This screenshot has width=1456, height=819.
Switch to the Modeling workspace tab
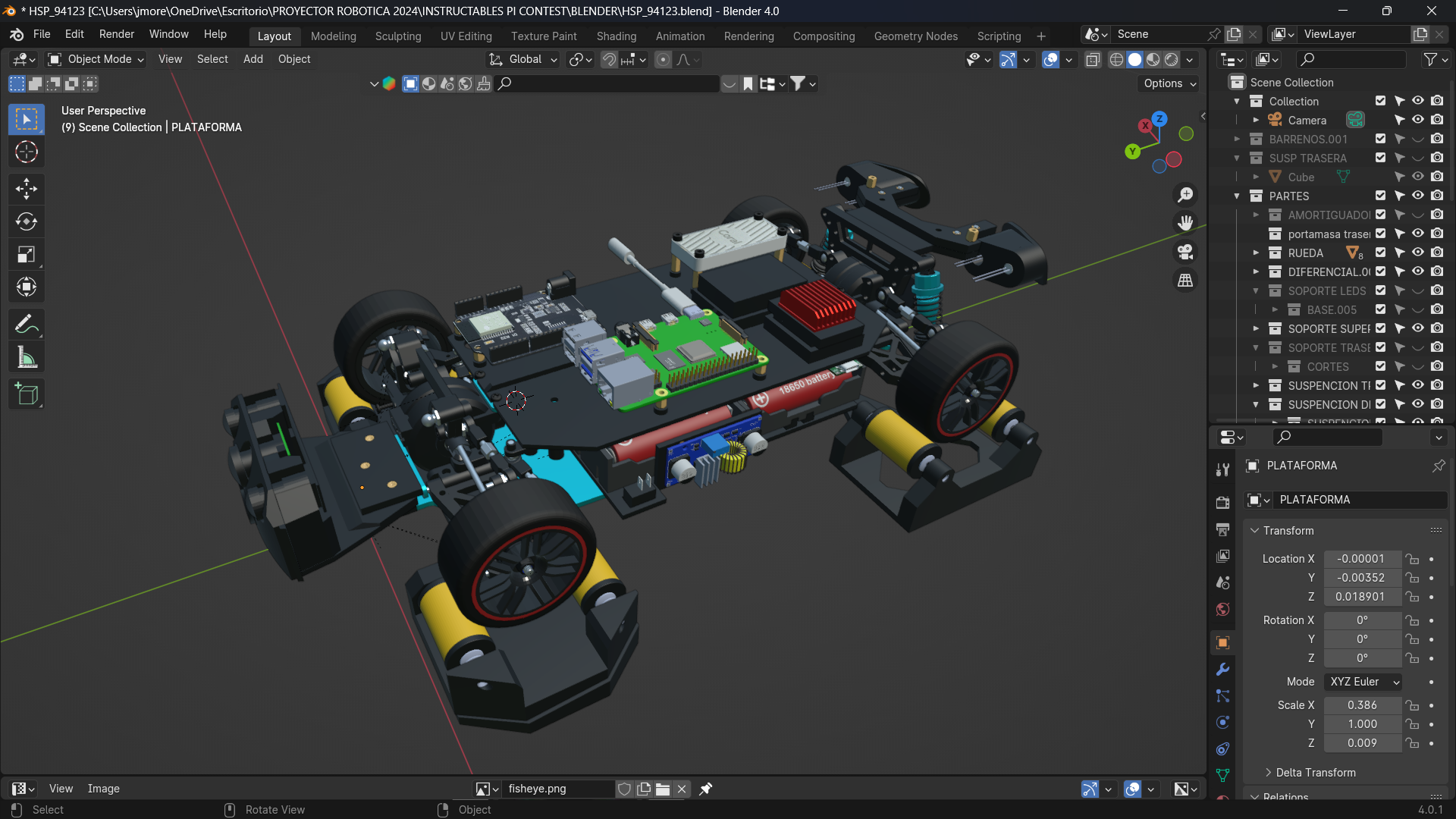(333, 36)
